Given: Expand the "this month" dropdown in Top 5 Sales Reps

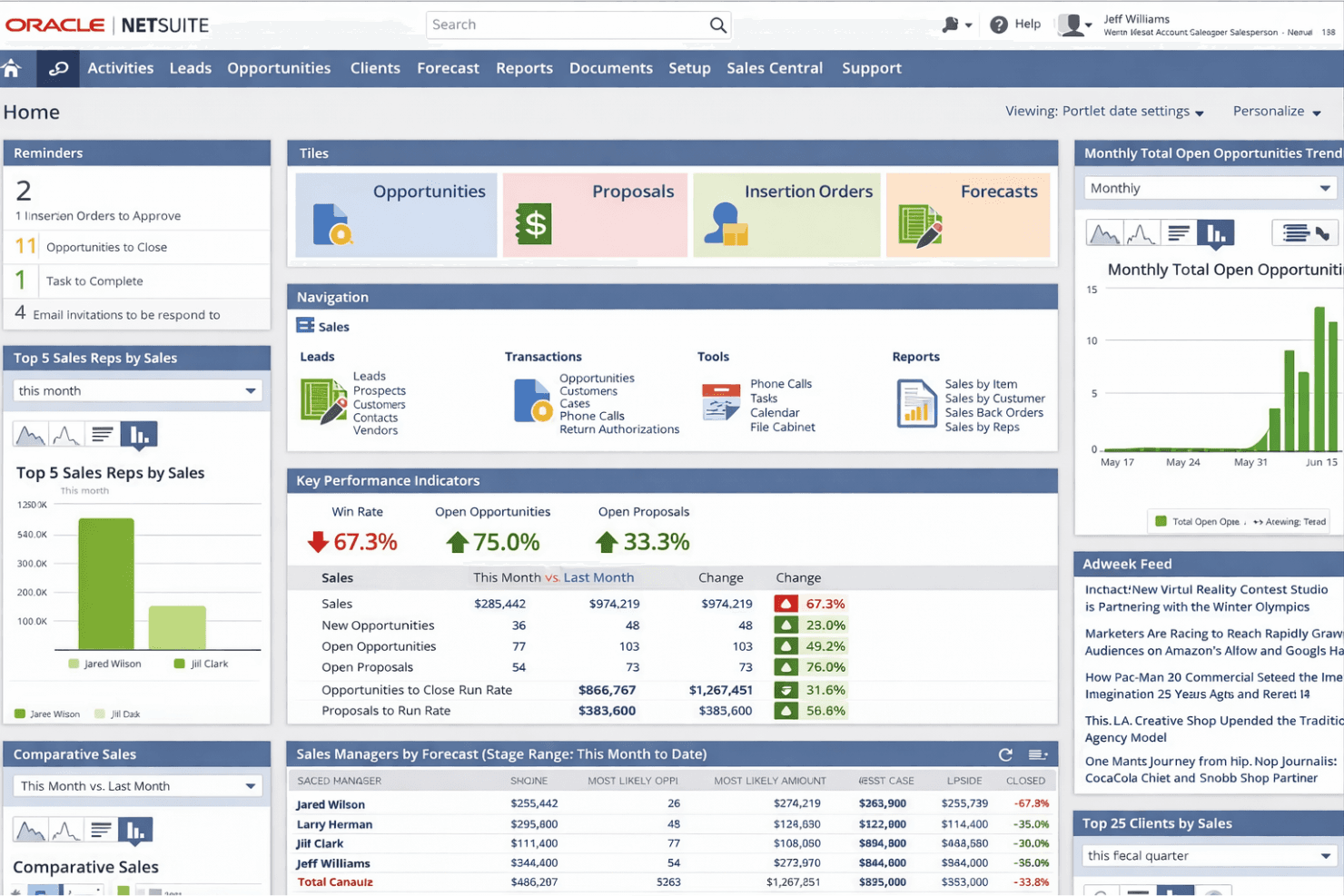Looking at the screenshot, I should coord(138,390).
